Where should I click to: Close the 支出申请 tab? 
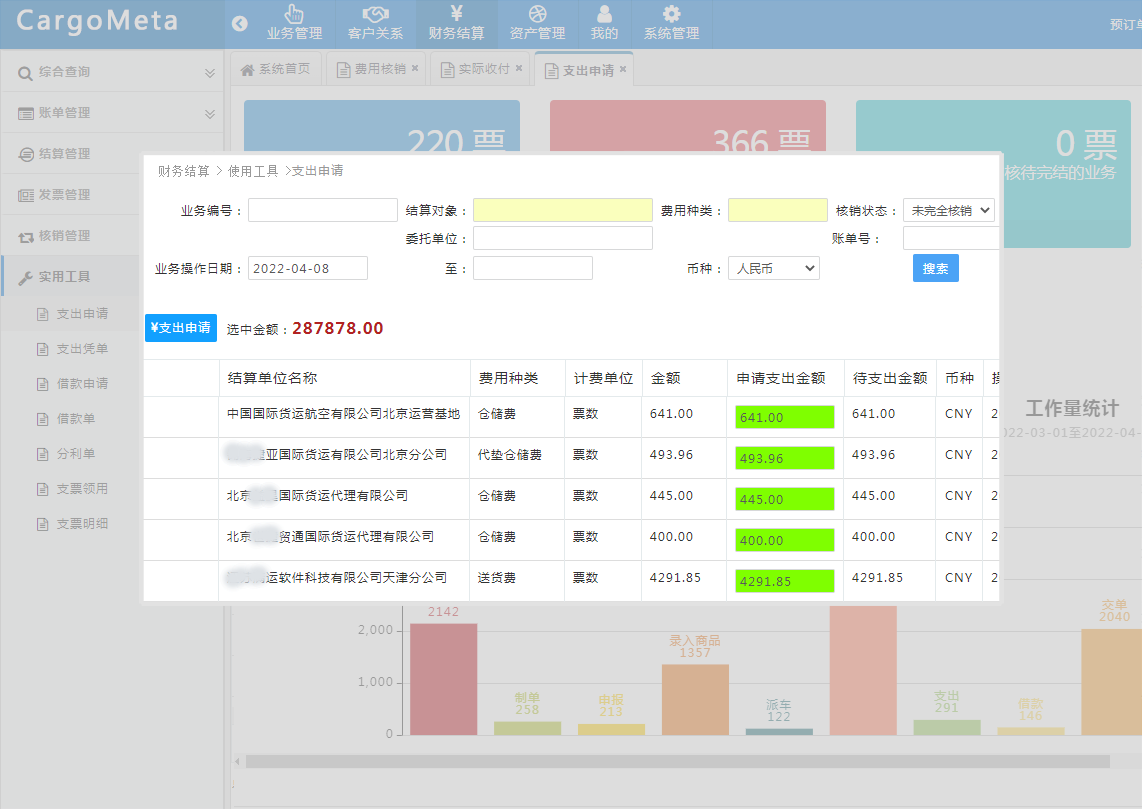point(623,69)
